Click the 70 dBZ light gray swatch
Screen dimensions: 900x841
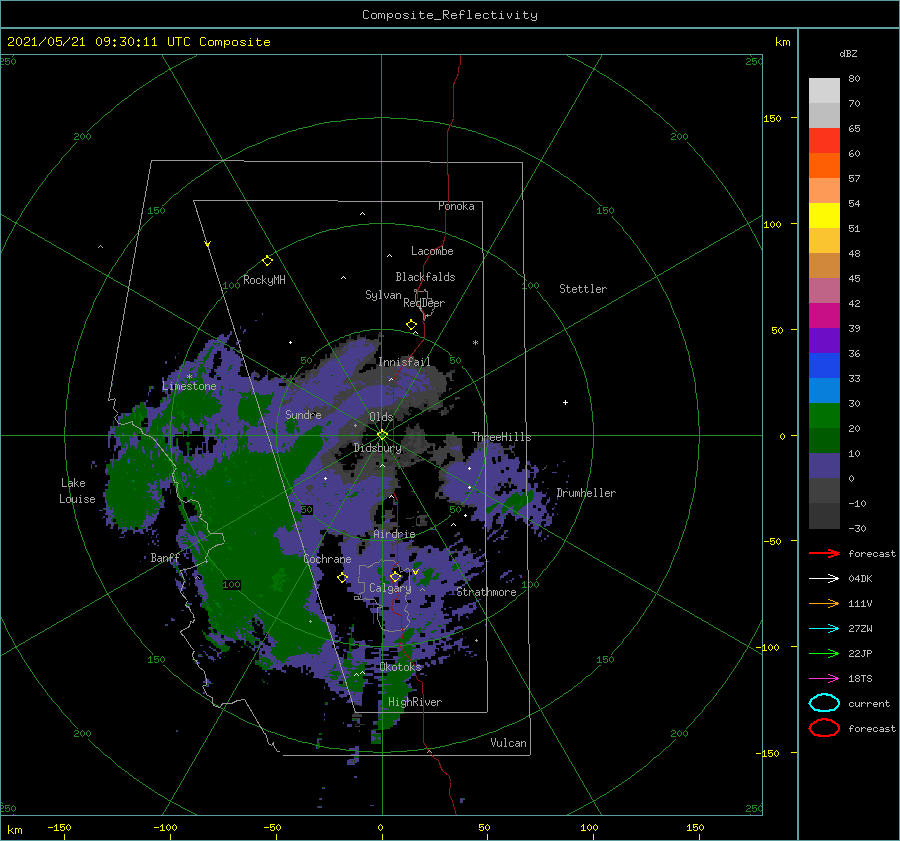coord(824,91)
